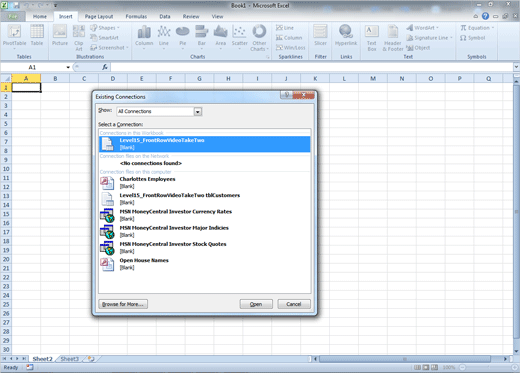
Task: Click the Symbol icon
Action: pos(473,38)
